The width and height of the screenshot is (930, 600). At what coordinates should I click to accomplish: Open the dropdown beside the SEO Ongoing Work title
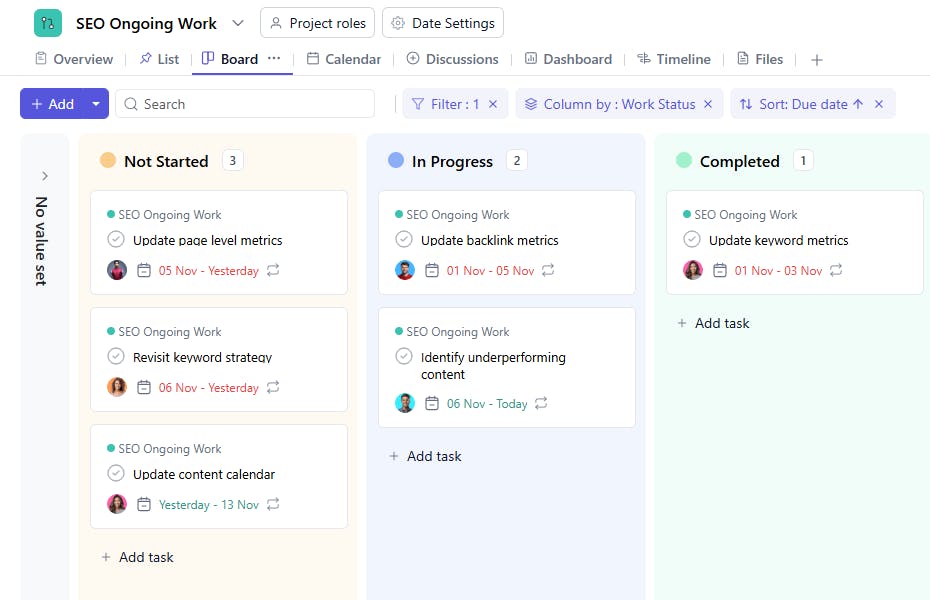237,22
